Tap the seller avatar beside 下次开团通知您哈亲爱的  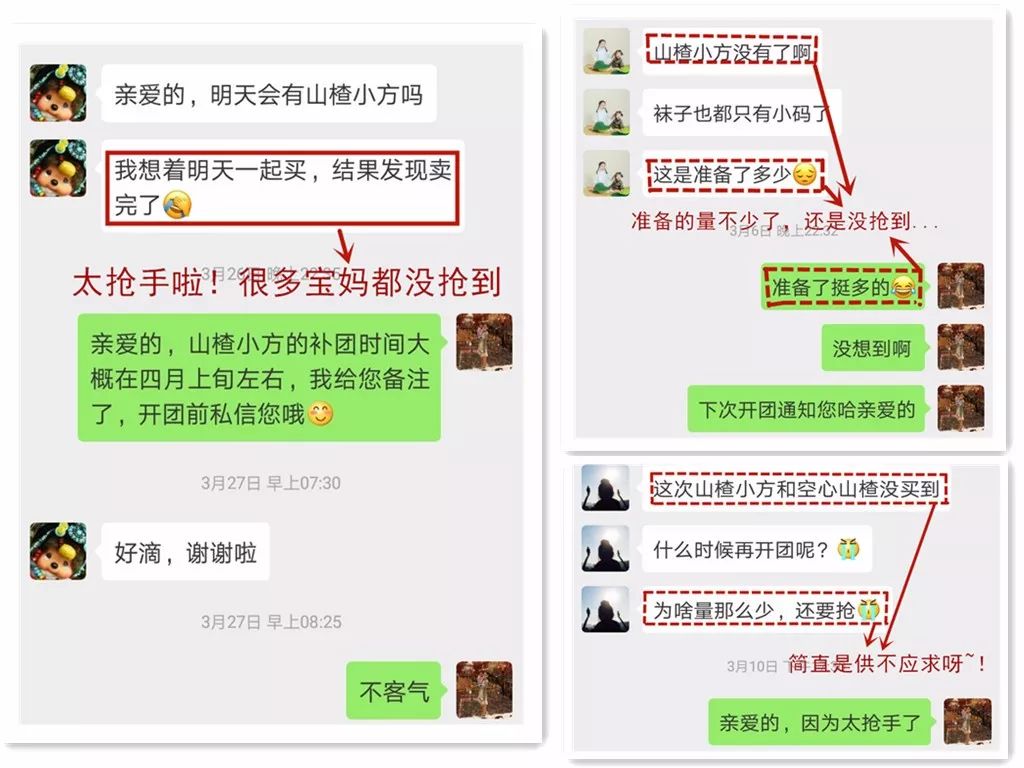961,408
